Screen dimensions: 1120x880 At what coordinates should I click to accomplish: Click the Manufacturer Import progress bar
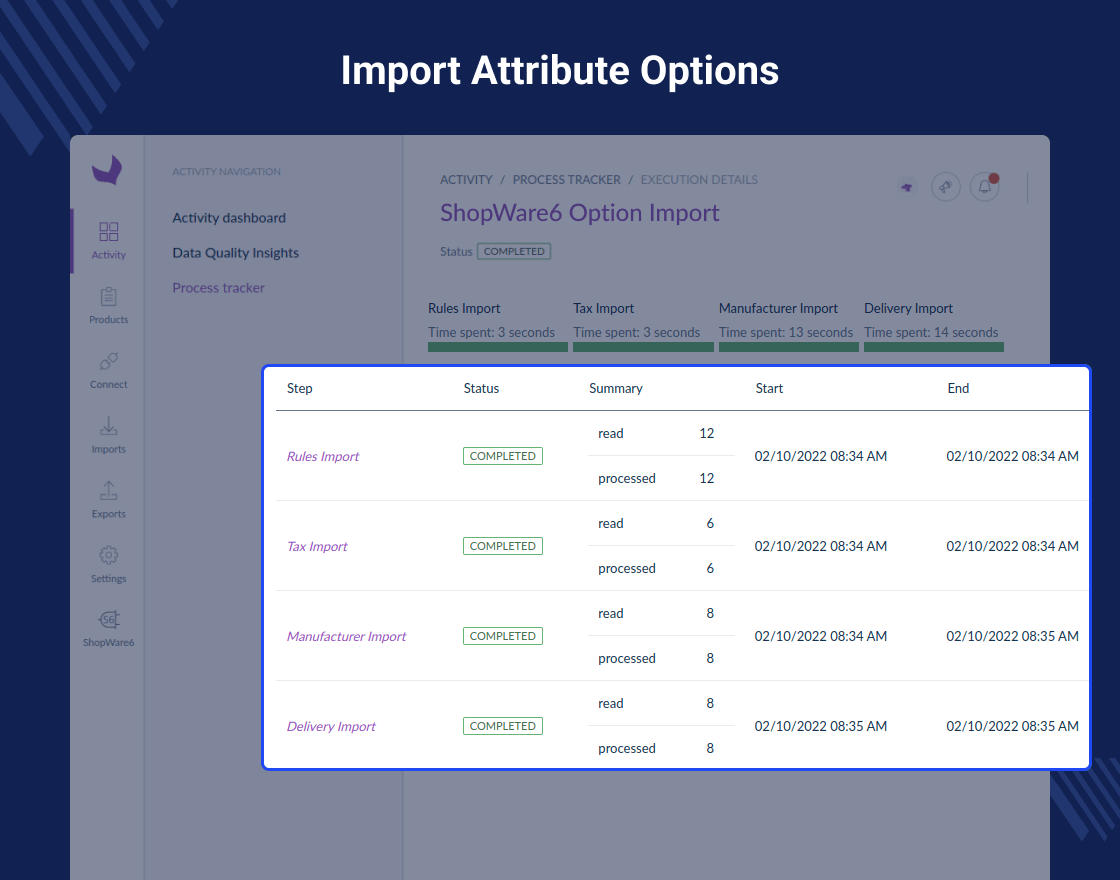pos(789,347)
